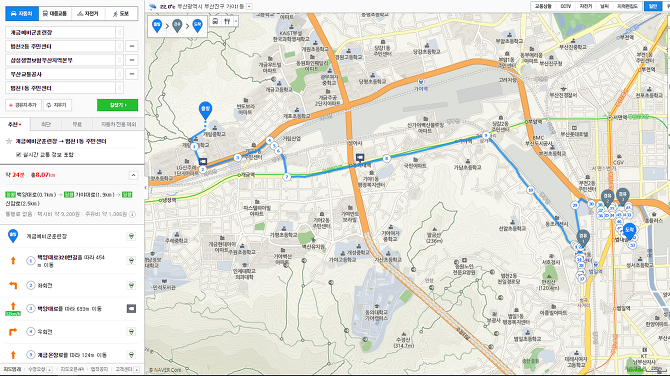The width and height of the screenshot is (670, 376).
Task: Collapse the route summary with the chevron
Action: 133,175
